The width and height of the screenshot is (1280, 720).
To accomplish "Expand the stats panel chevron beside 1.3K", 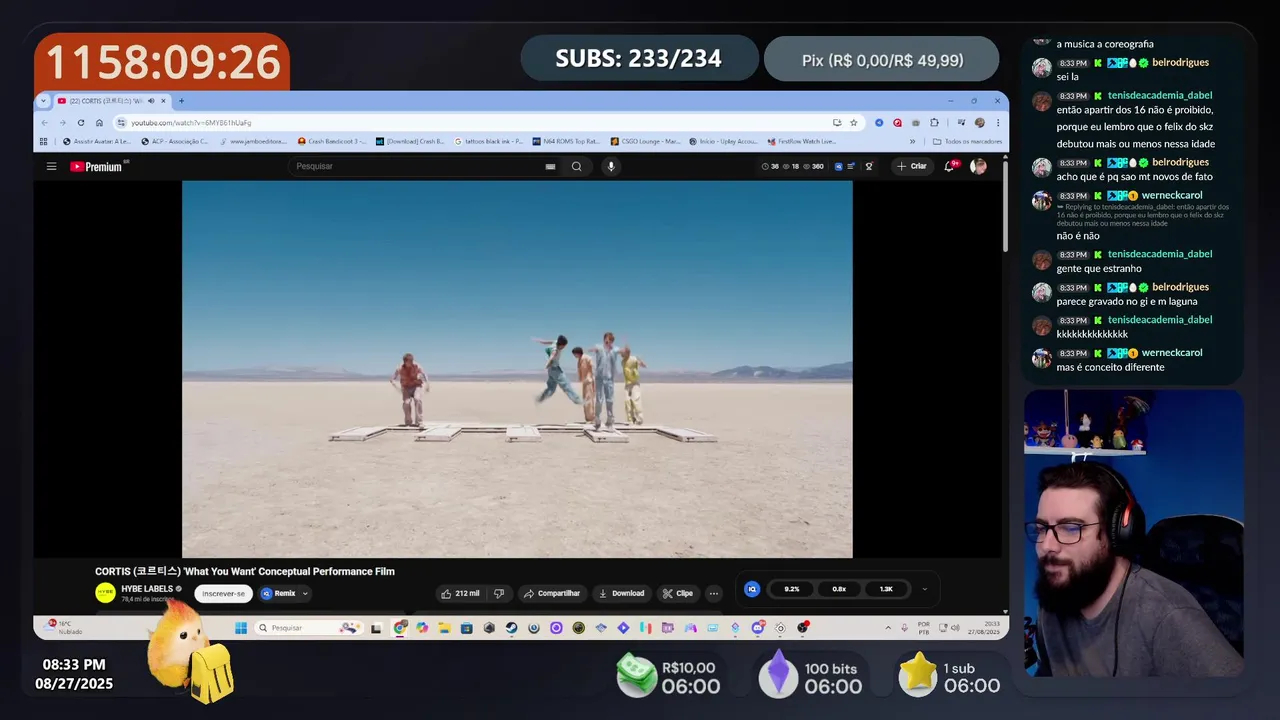I will [924, 589].
